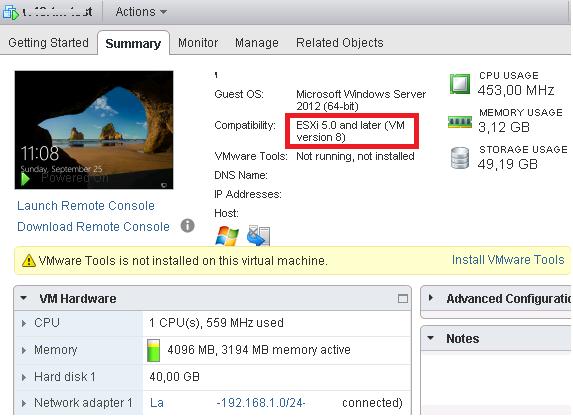573x419 pixels.
Task: Open the Monitor tab
Action: tap(198, 43)
